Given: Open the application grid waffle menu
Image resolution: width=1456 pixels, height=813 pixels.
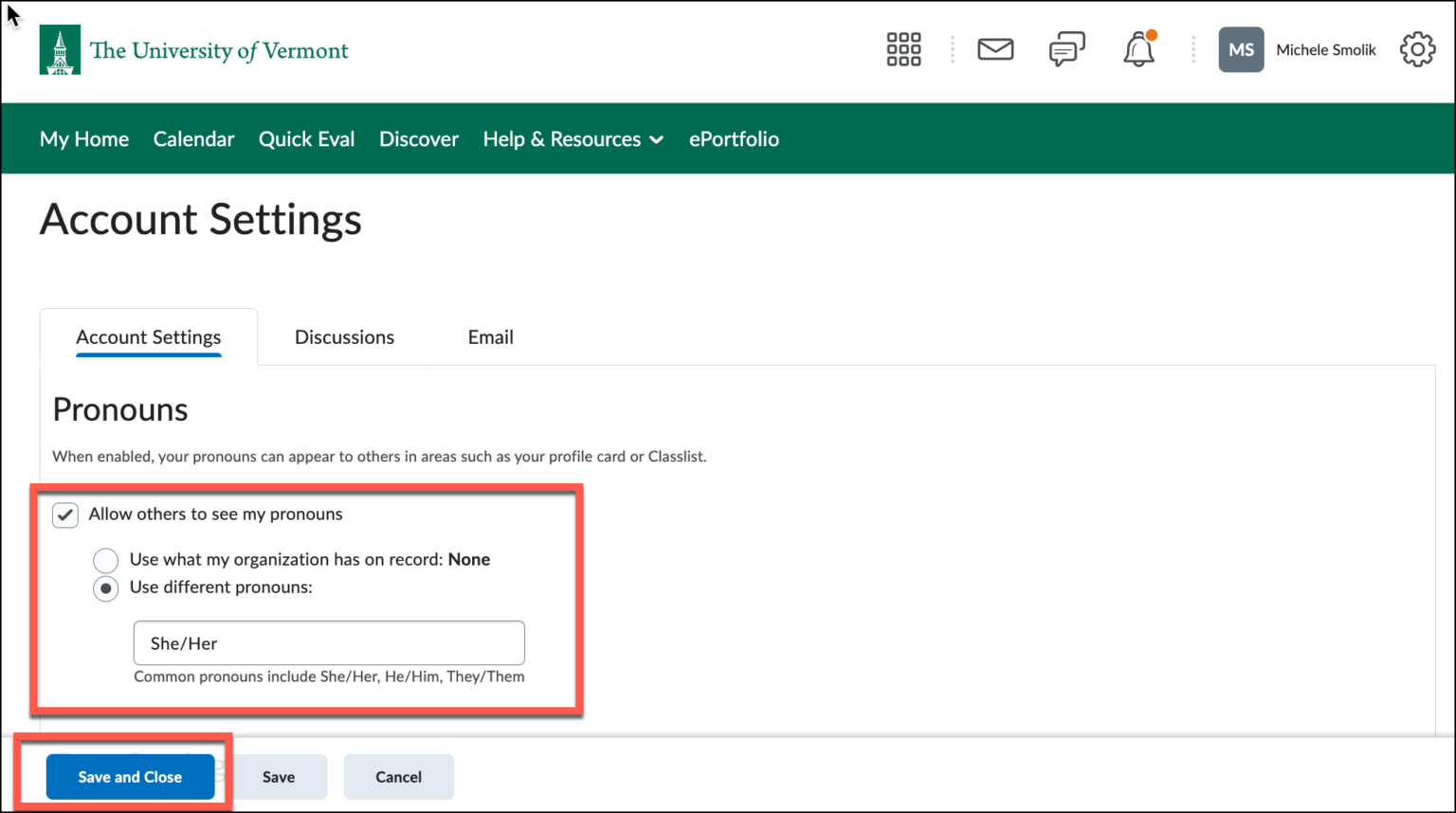Looking at the screenshot, I should pos(903,49).
